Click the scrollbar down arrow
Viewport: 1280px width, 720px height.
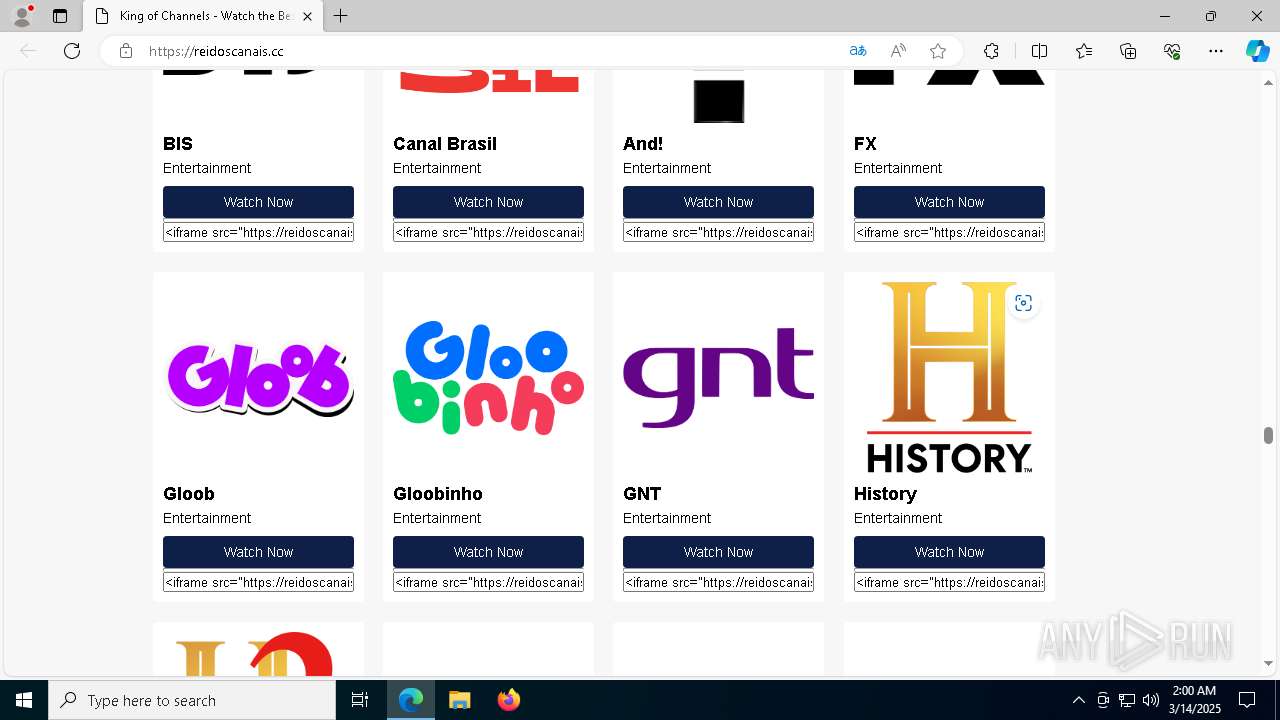[1268, 663]
